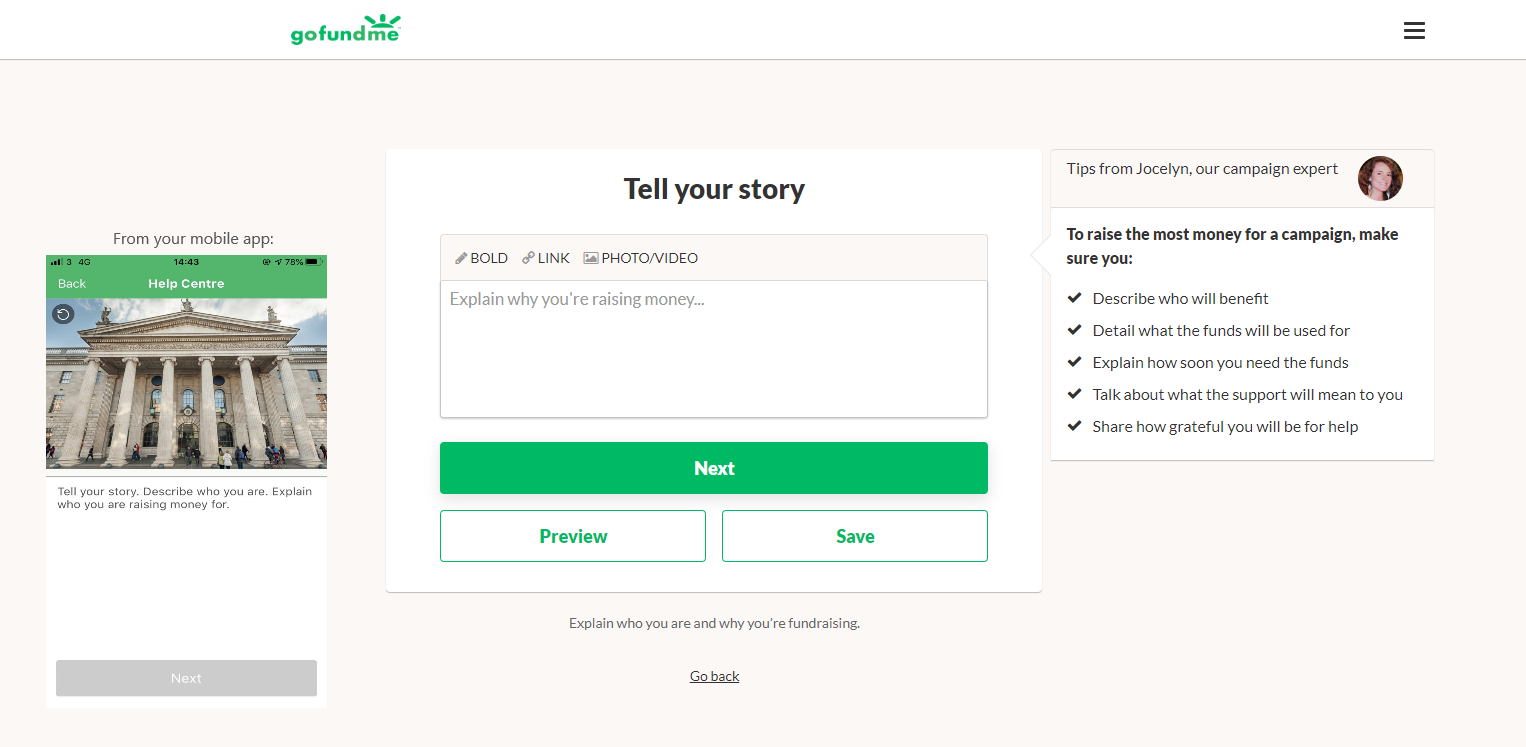The width and height of the screenshot is (1526, 747).
Task: Open the hamburger menu
Action: (x=1414, y=31)
